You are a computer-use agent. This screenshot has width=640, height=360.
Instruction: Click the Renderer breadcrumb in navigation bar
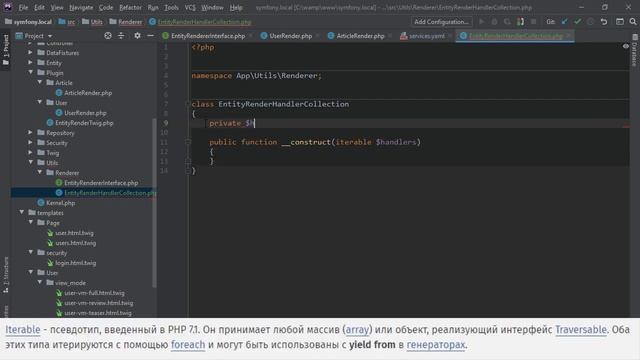click(126, 22)
